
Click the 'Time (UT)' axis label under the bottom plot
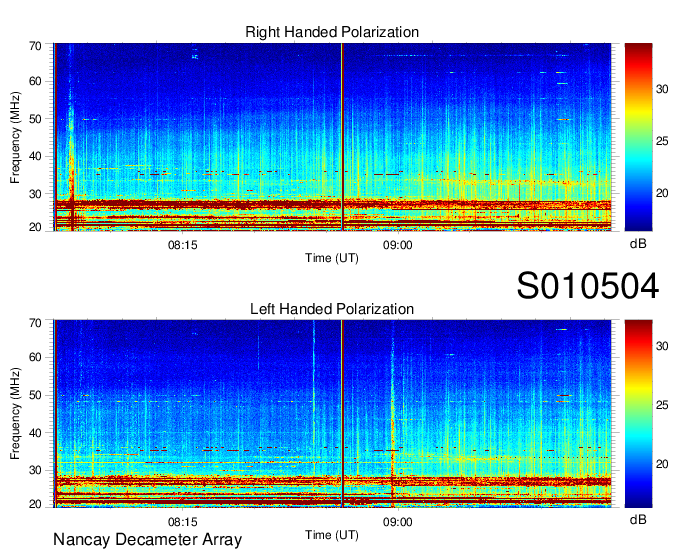[x=332, y=535]
